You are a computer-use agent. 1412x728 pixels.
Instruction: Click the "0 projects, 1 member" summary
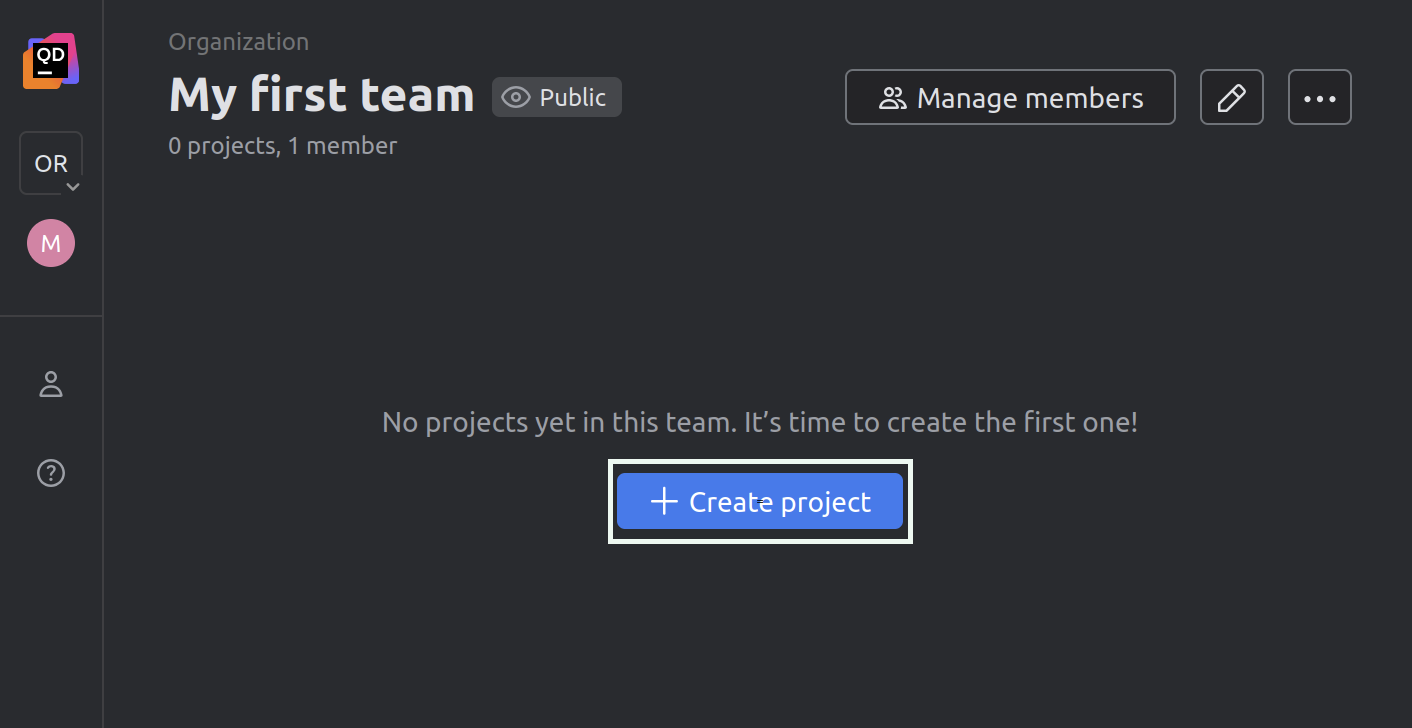coord(283,146)
